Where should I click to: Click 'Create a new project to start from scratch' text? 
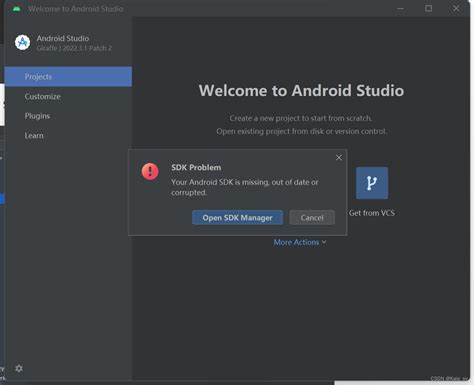point(301,118)
